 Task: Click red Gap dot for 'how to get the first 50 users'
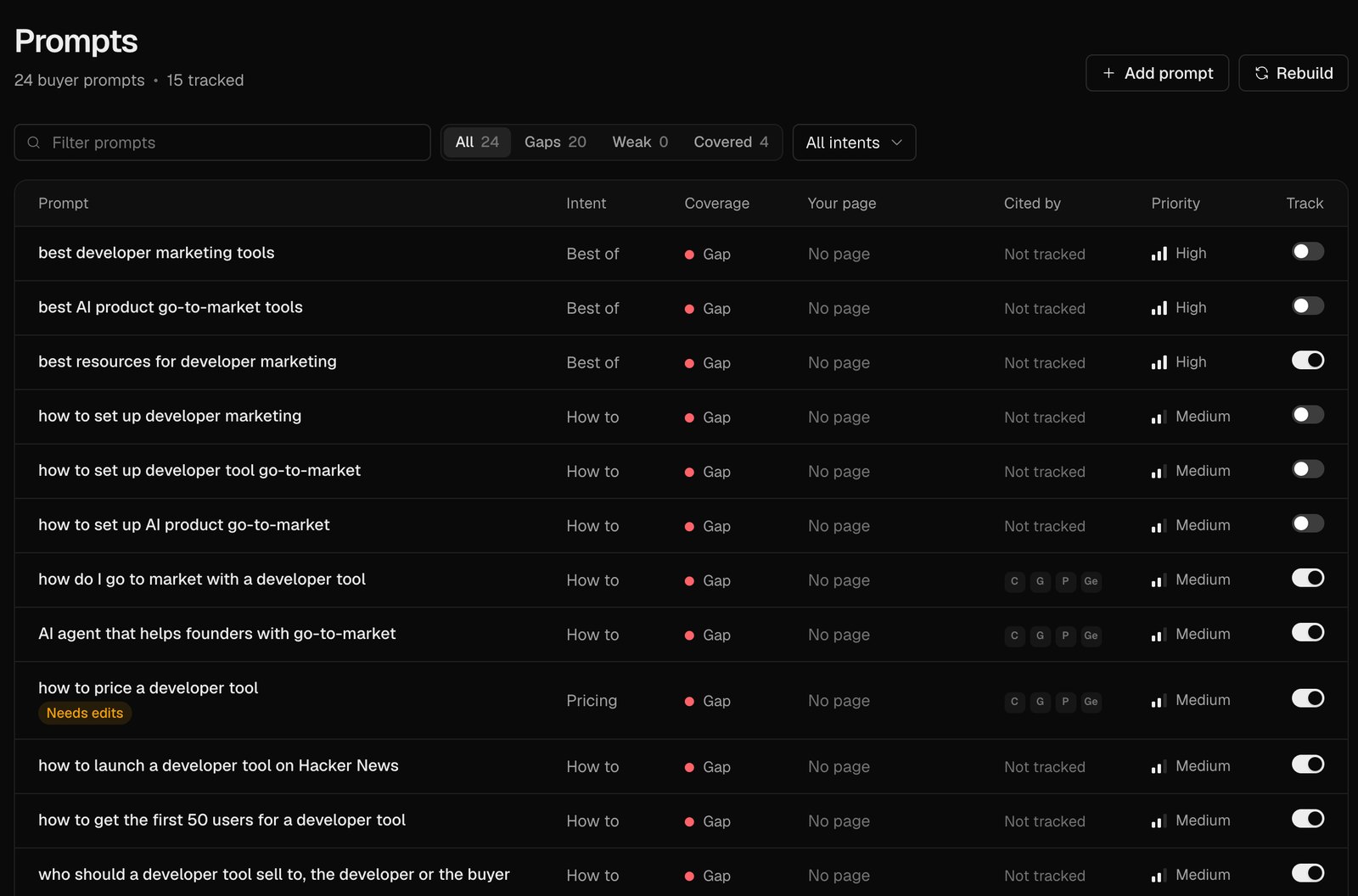pos(689,821)
